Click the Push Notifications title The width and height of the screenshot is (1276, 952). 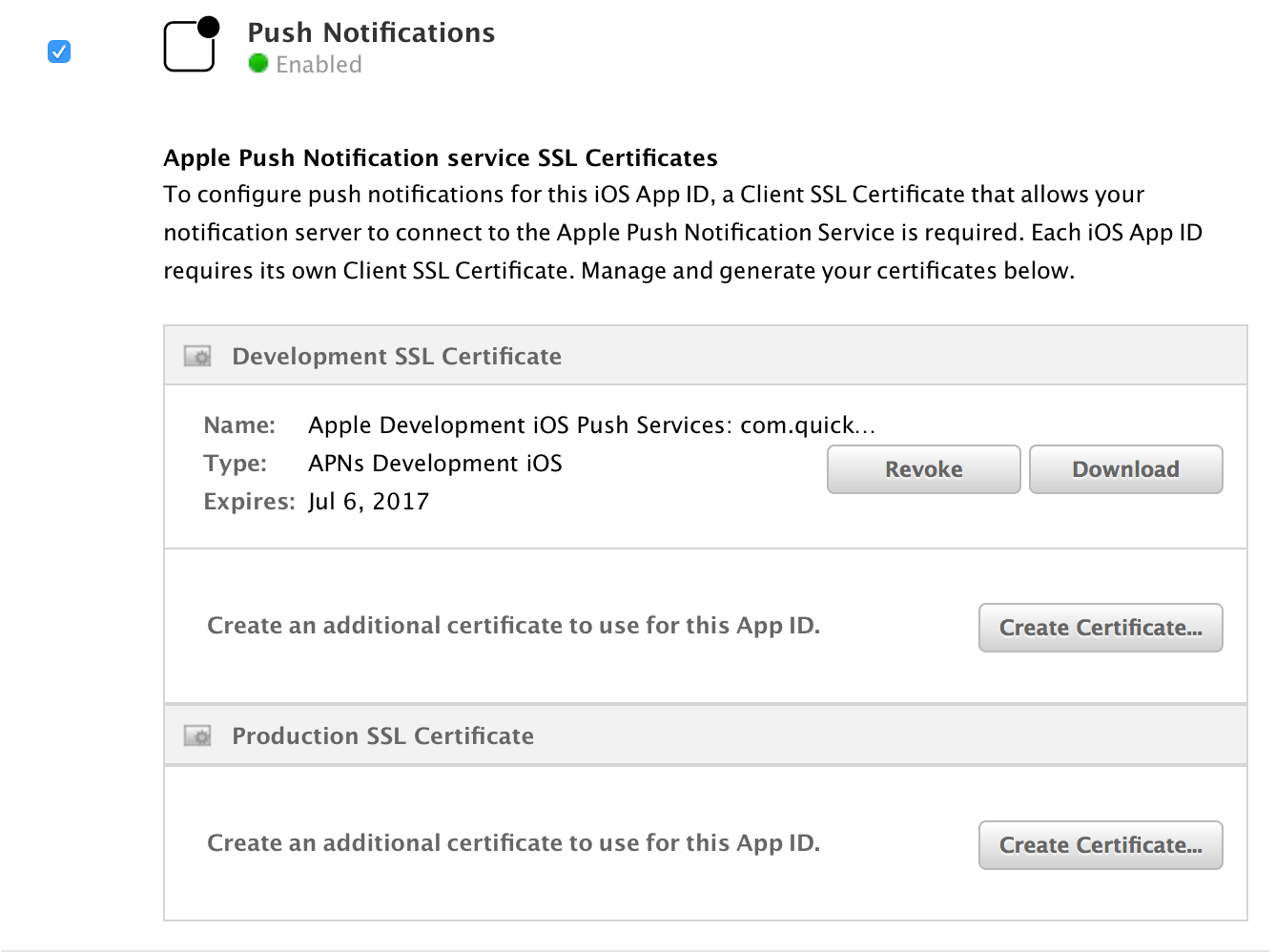tap(371, 32)
